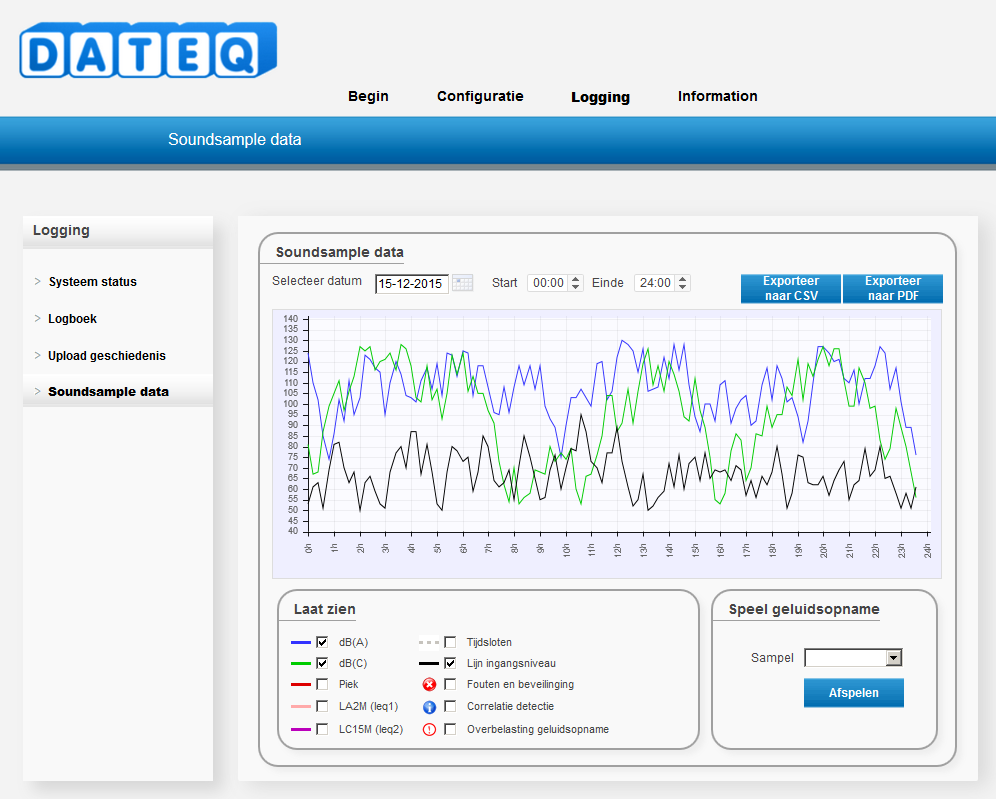Click the Afspelen button
Image resolution: width=996 pixels, height=799 pixels.
854,693
